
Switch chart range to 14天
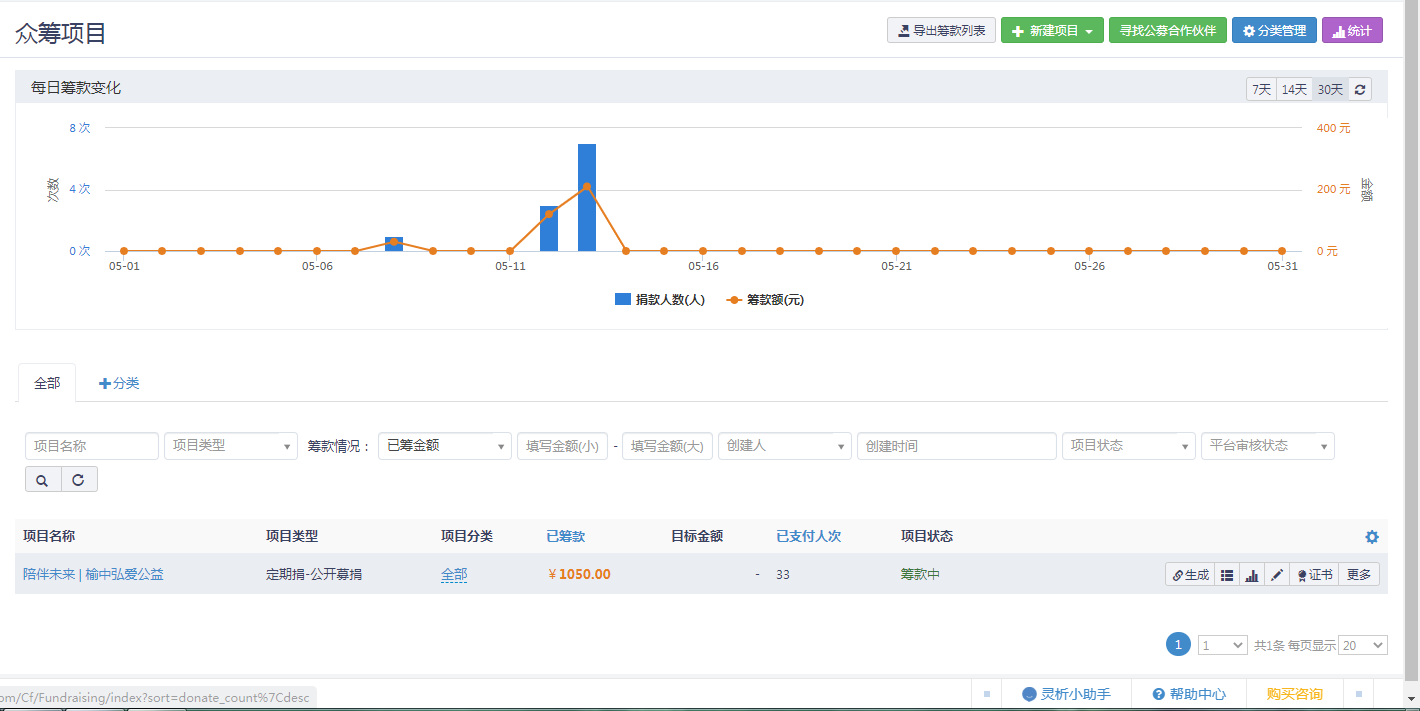click(1294, 90)
